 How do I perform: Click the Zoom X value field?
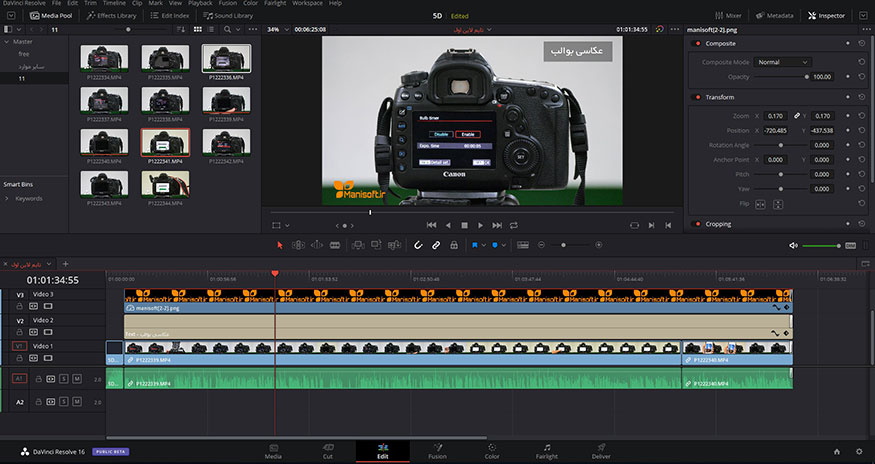775,116
